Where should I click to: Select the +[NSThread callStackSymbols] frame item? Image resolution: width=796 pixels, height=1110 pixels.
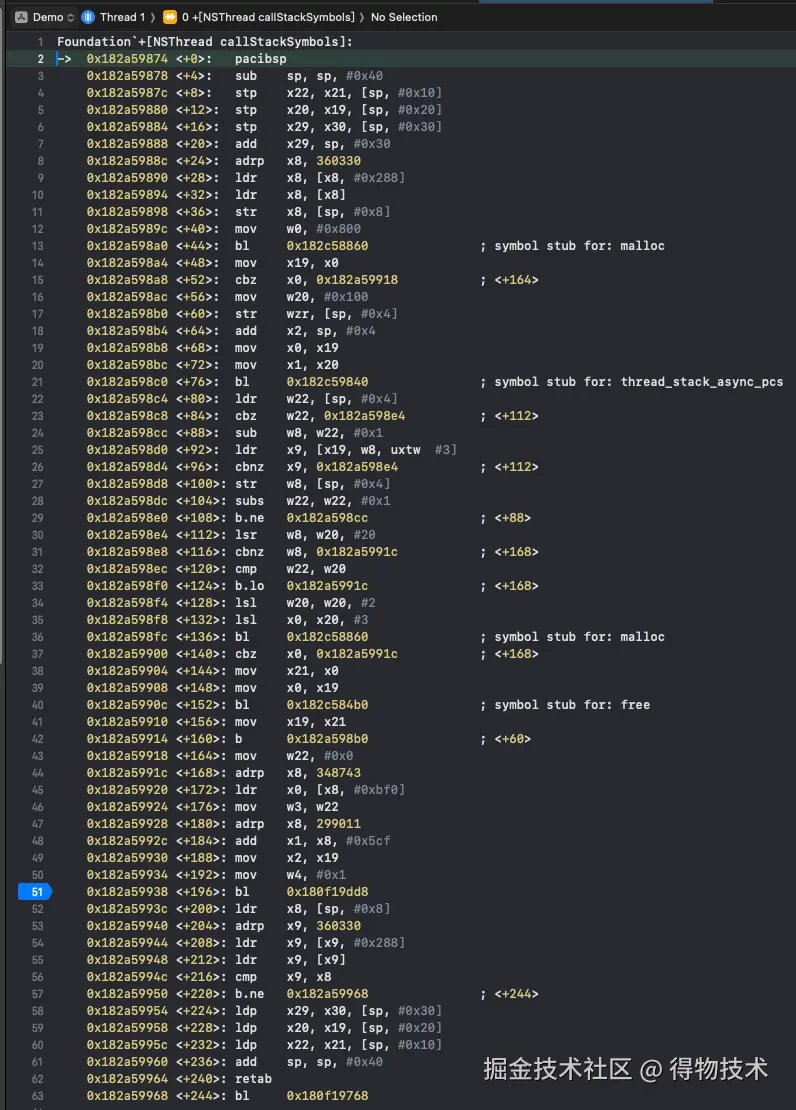click(268, 17)
